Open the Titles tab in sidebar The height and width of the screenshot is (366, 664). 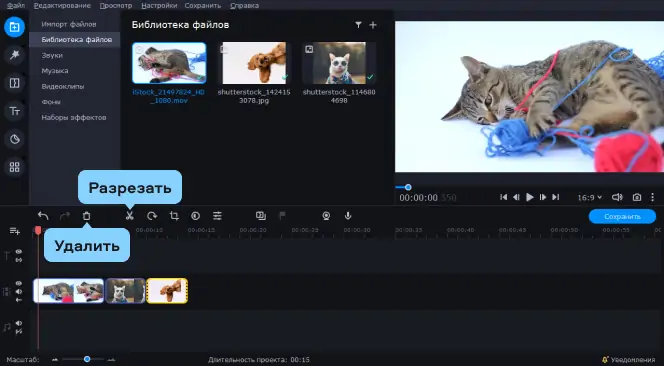click(14, 111)
